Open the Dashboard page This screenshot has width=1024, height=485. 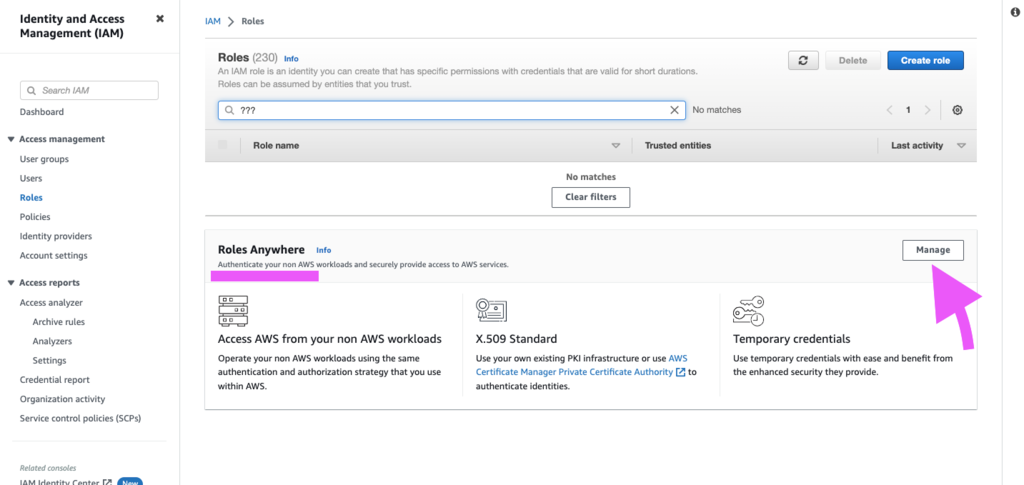click(42, 112)
